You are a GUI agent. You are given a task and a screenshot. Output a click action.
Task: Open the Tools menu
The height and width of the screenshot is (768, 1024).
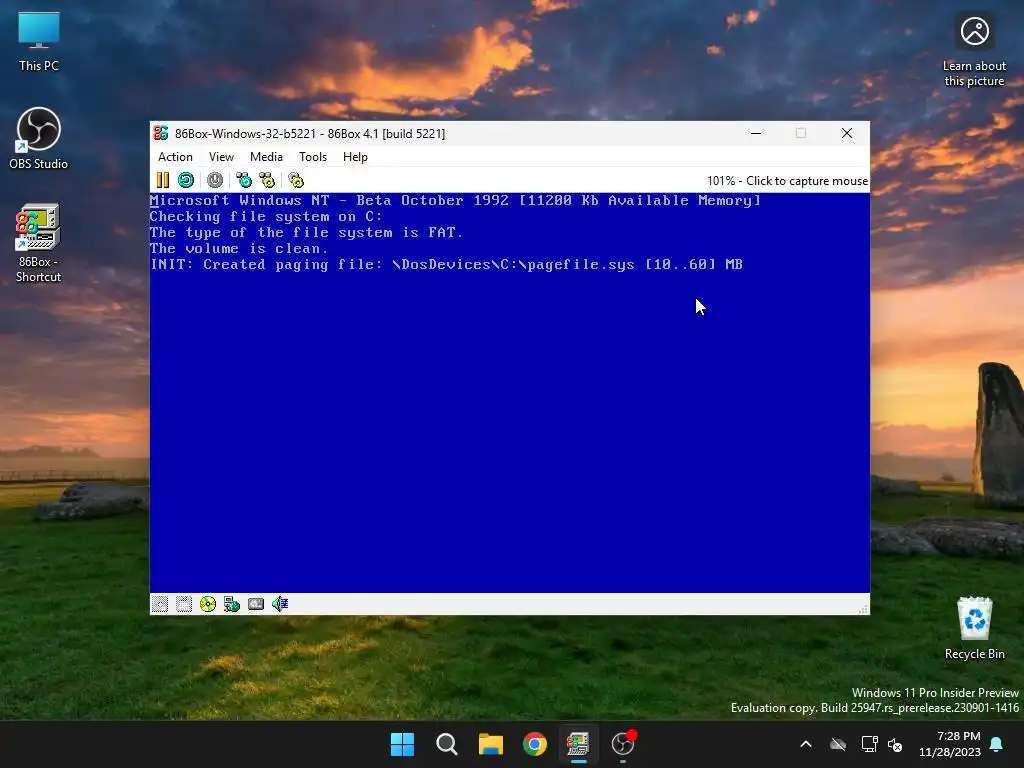(x=313, y=157)
